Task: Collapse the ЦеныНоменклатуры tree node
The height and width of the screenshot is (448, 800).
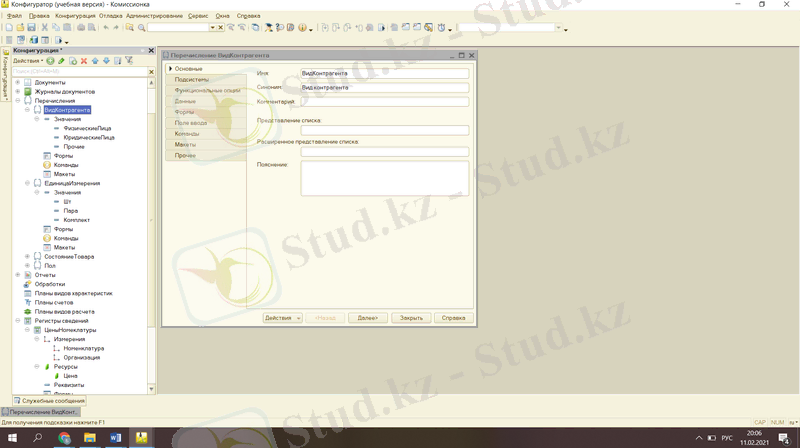Action: coord(27,330)
